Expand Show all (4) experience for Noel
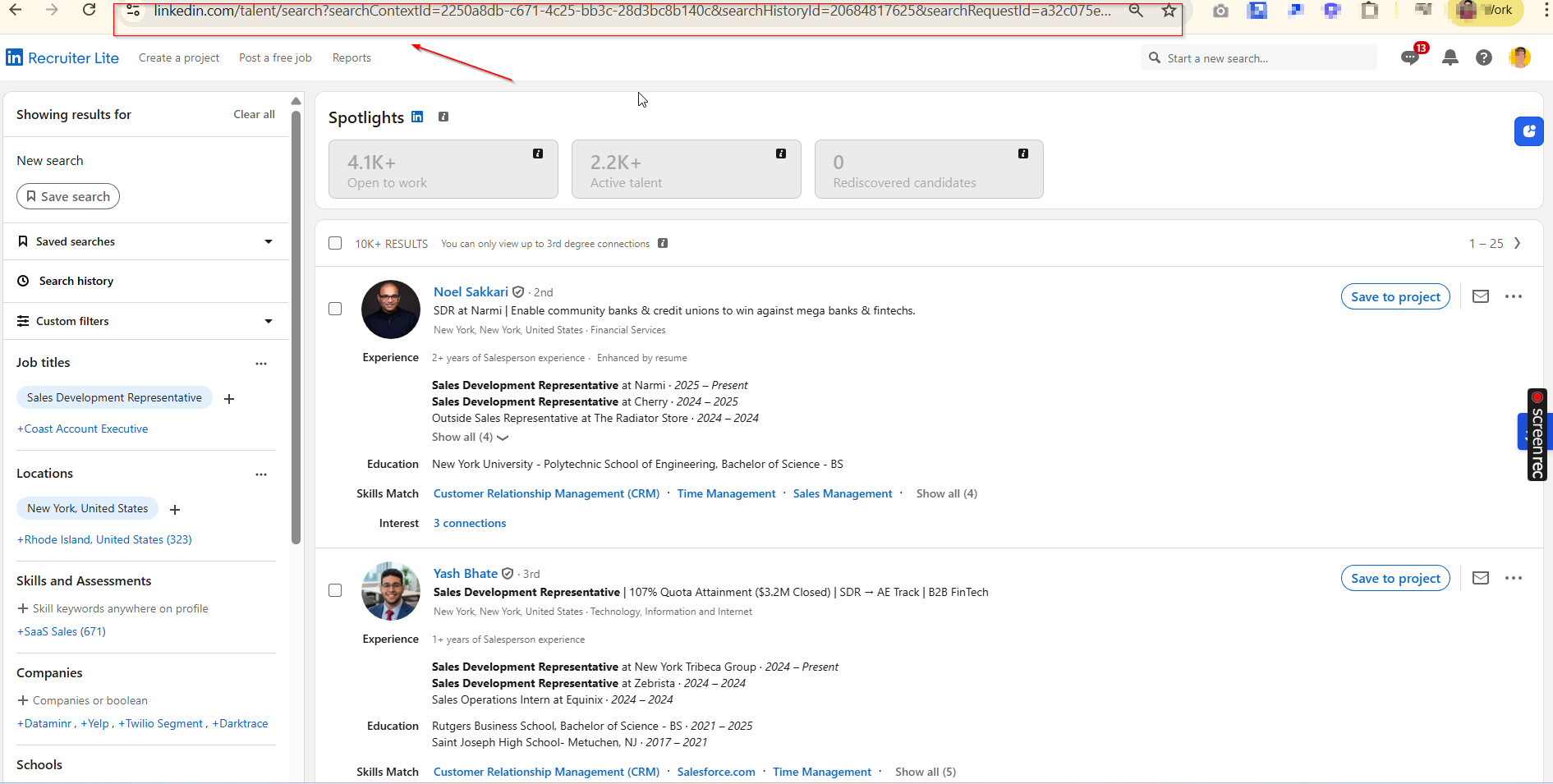 pyautogui.click(x=470, y=438)
